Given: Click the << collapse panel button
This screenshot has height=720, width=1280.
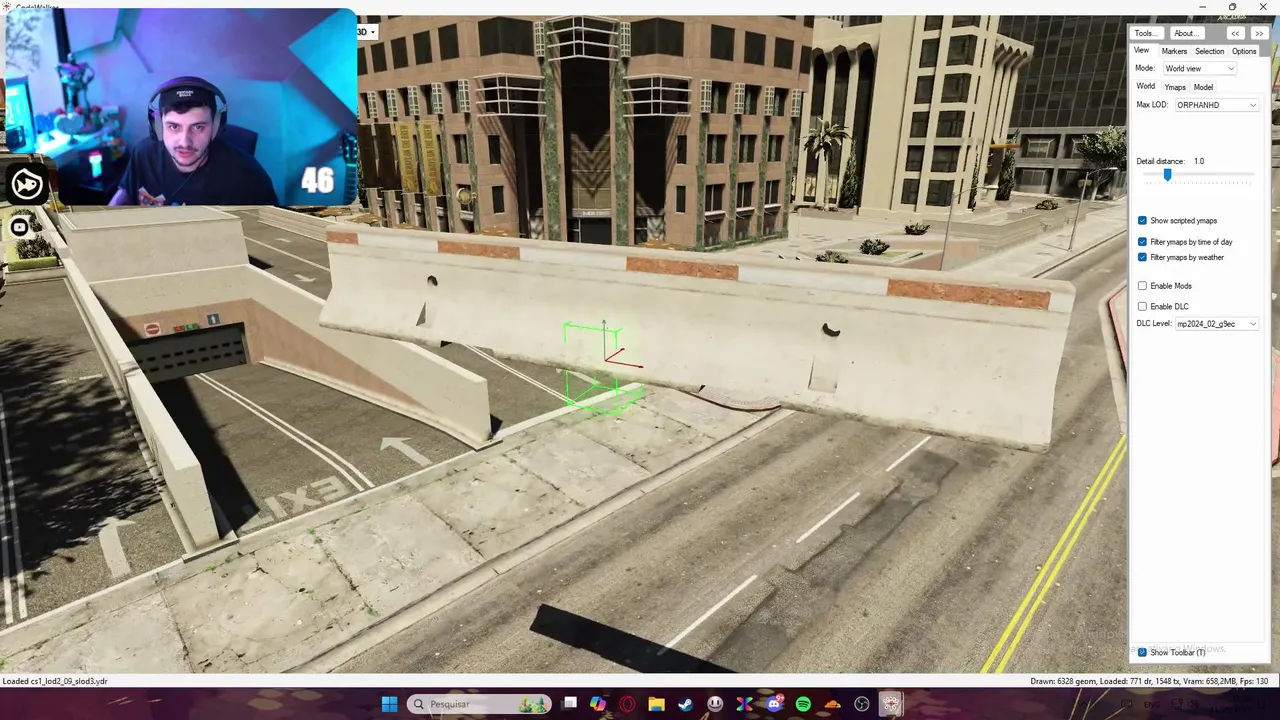Looking at the screenshot, I should (x=1235, y=33).
